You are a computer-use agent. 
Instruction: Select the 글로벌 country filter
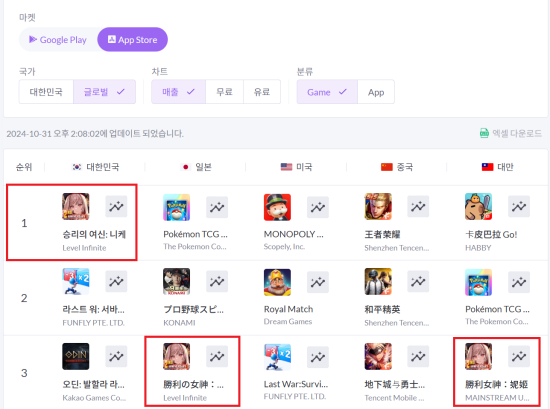tap(105, 92)
